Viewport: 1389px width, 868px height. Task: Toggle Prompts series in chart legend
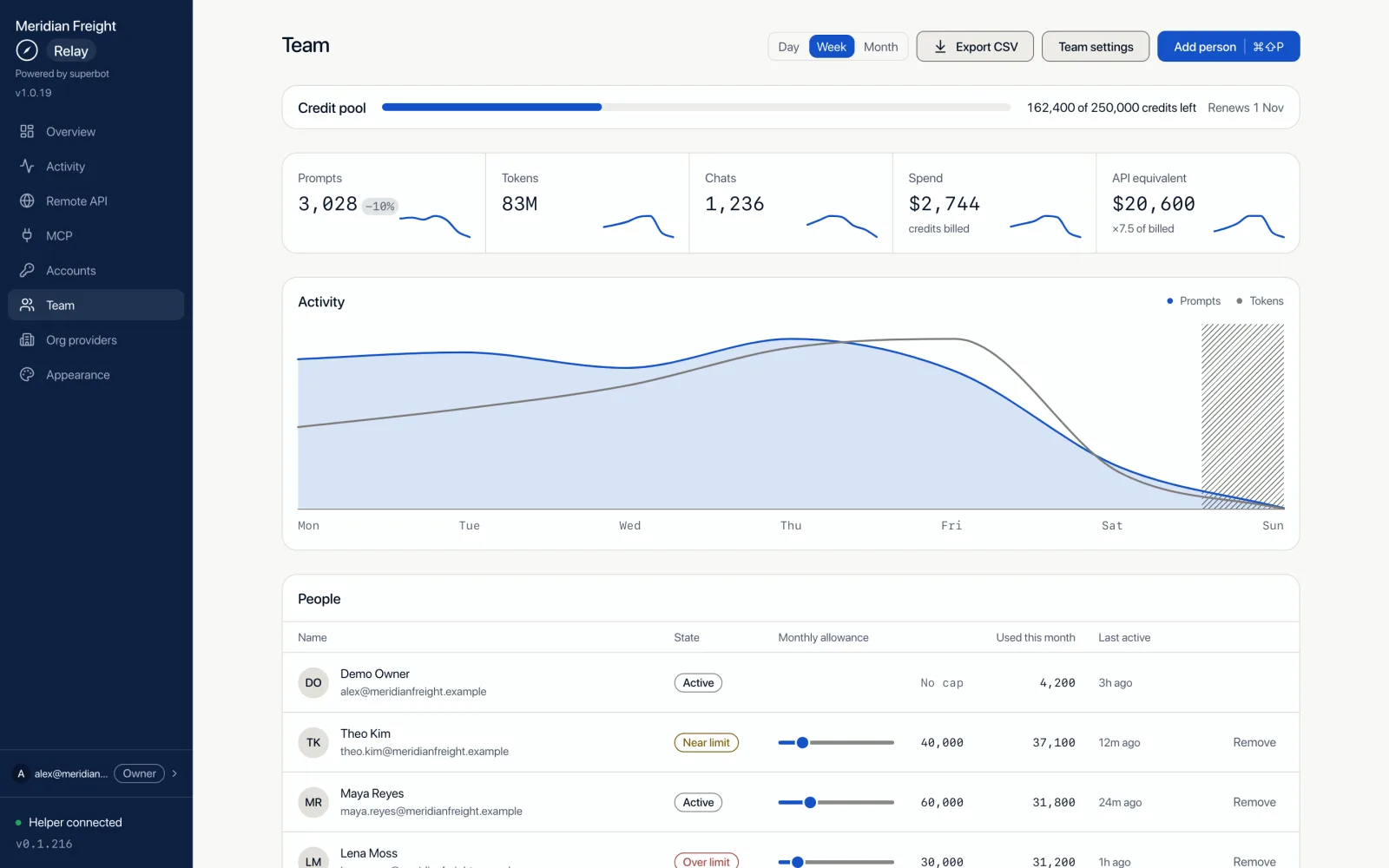pyautogui.click(x=1194, y=301)
